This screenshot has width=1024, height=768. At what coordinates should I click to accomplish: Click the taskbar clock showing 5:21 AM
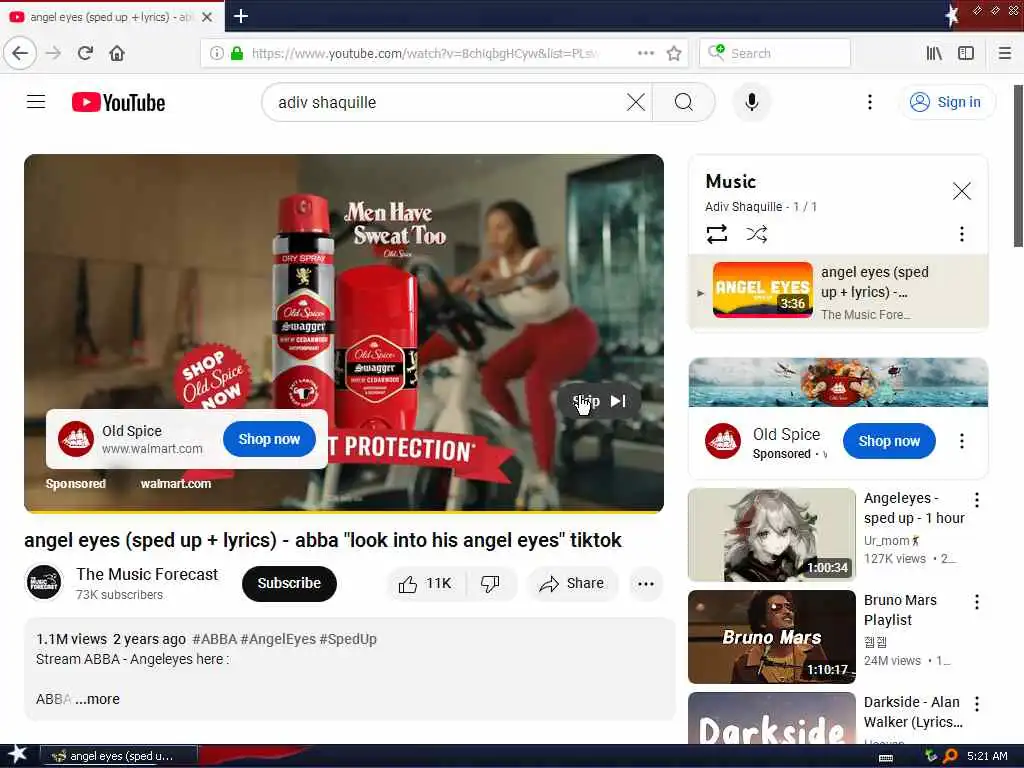pyautogui.click(x=987, y=756)
